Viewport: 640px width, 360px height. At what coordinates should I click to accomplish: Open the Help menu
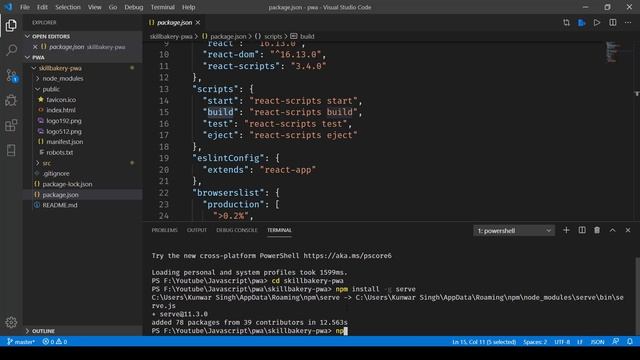click(189, 7)
